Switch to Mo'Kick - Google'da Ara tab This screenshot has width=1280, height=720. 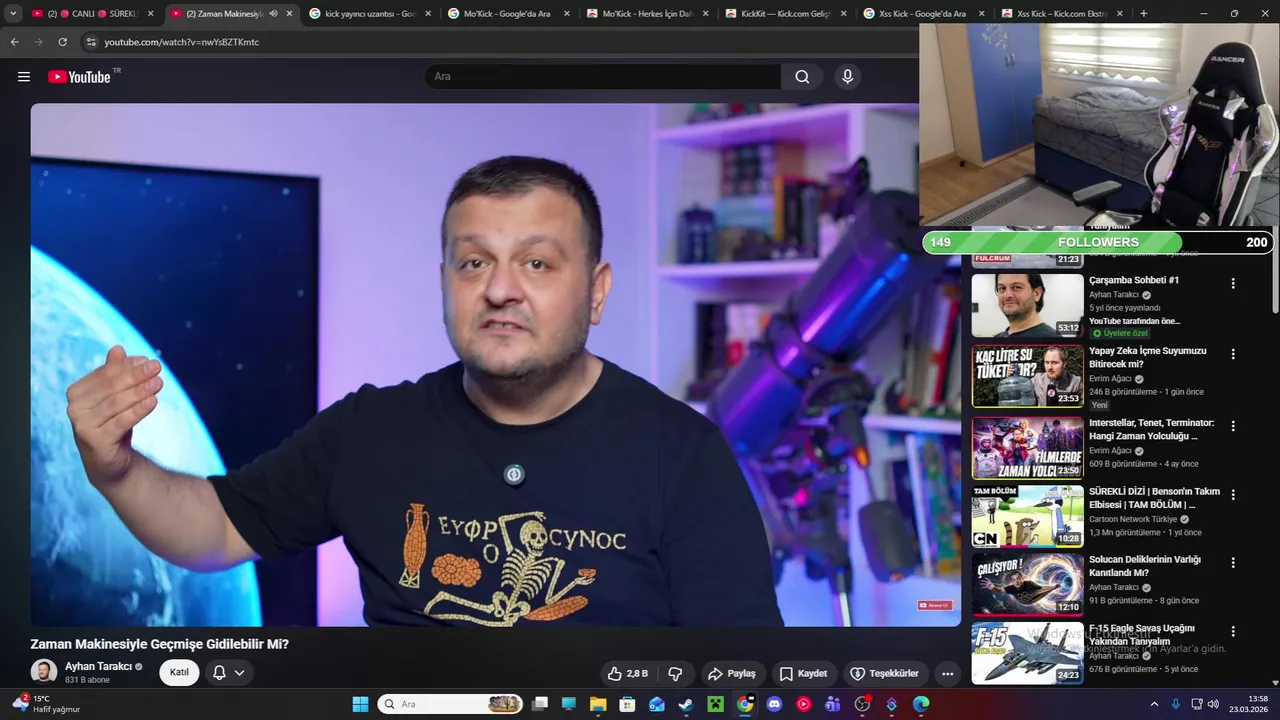(508, 14)
